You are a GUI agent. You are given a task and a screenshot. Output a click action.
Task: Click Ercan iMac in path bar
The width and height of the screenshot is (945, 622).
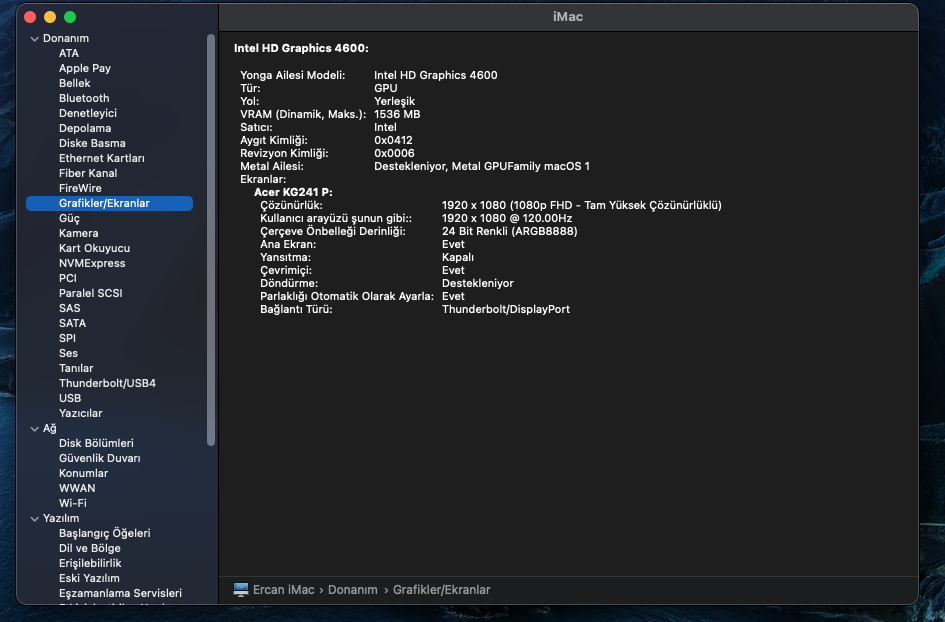285,590
